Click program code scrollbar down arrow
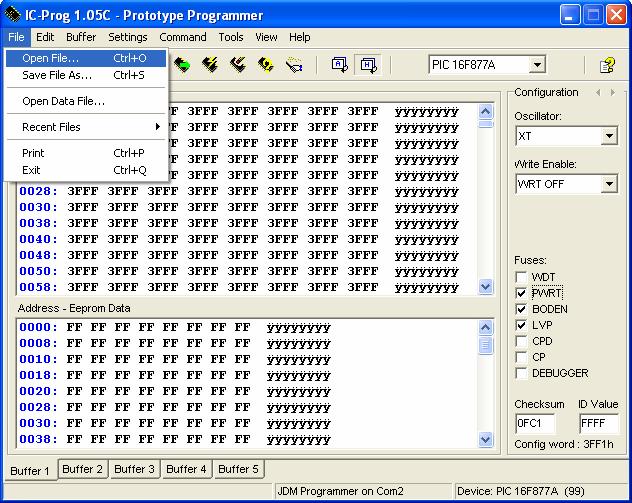 tap(486, 287)
